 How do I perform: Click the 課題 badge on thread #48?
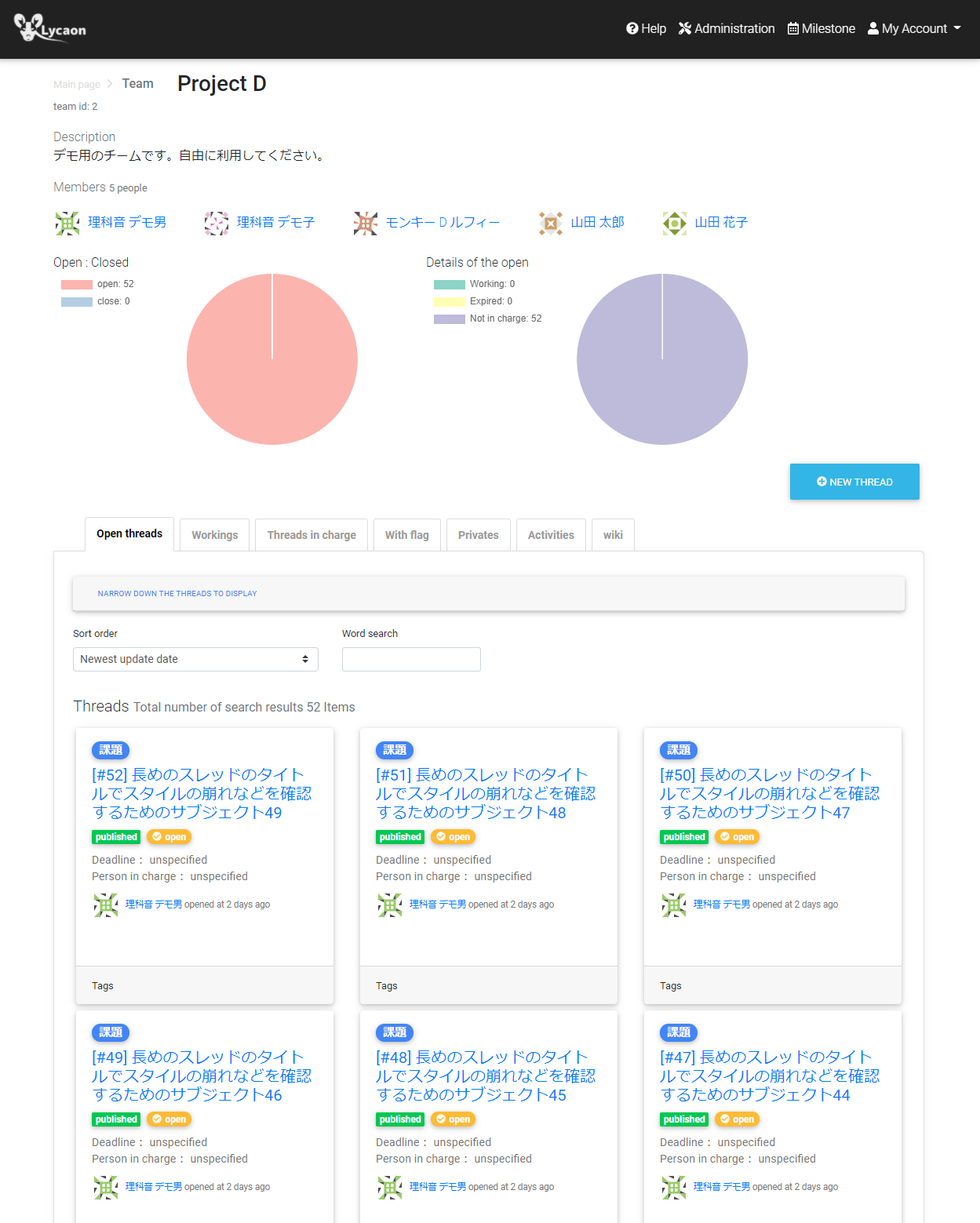click(395, 1032)
